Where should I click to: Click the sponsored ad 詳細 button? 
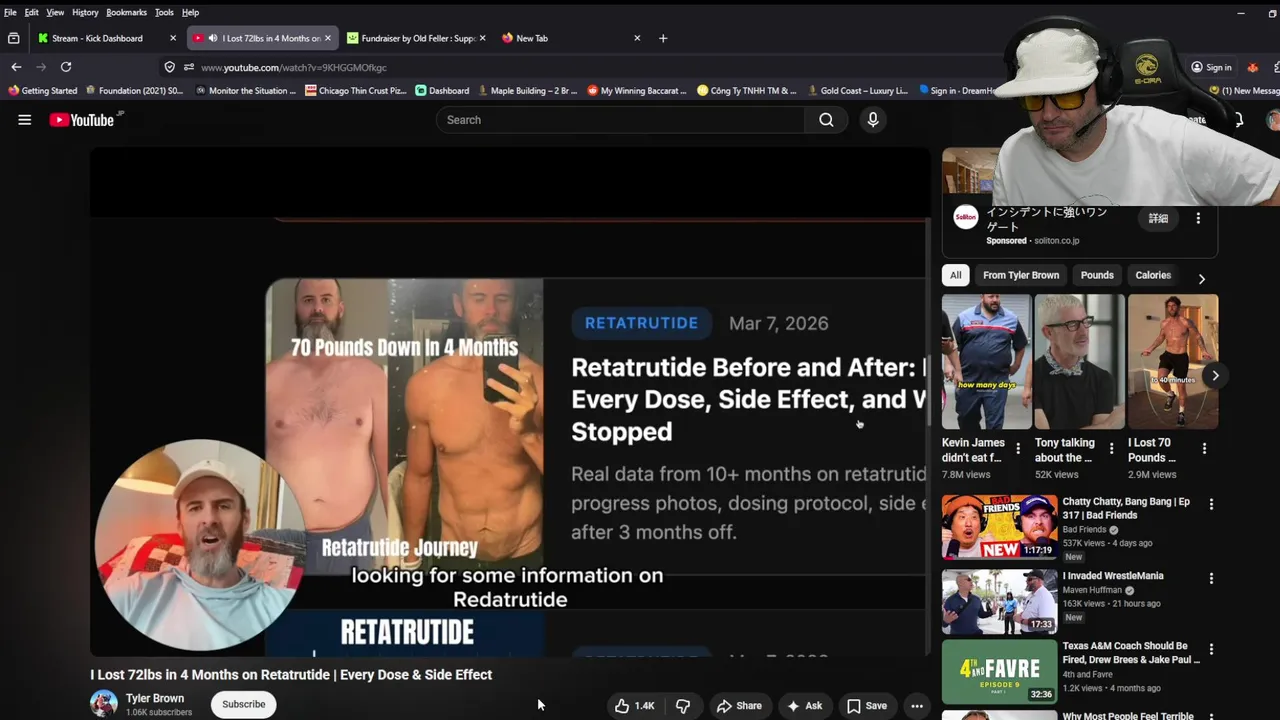click(x=1158, y=218)
